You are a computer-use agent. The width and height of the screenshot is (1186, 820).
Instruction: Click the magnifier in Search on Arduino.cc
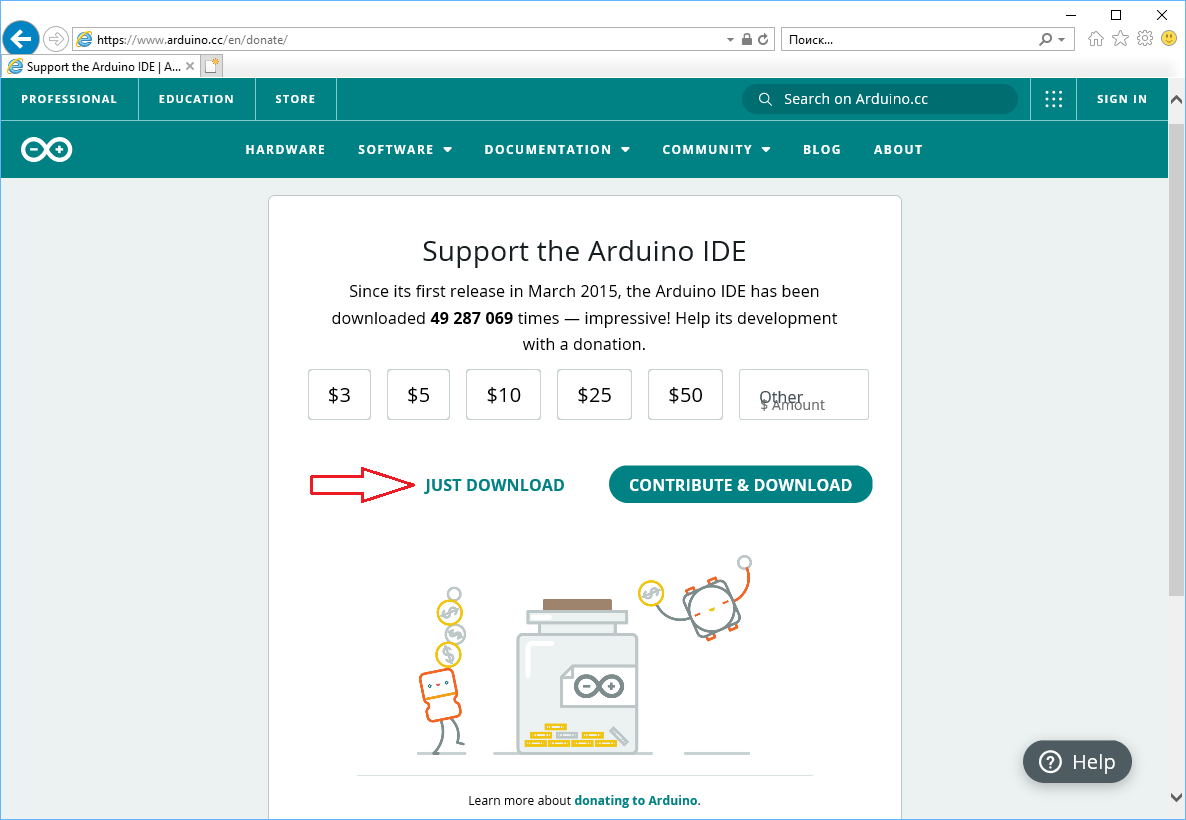765,99
